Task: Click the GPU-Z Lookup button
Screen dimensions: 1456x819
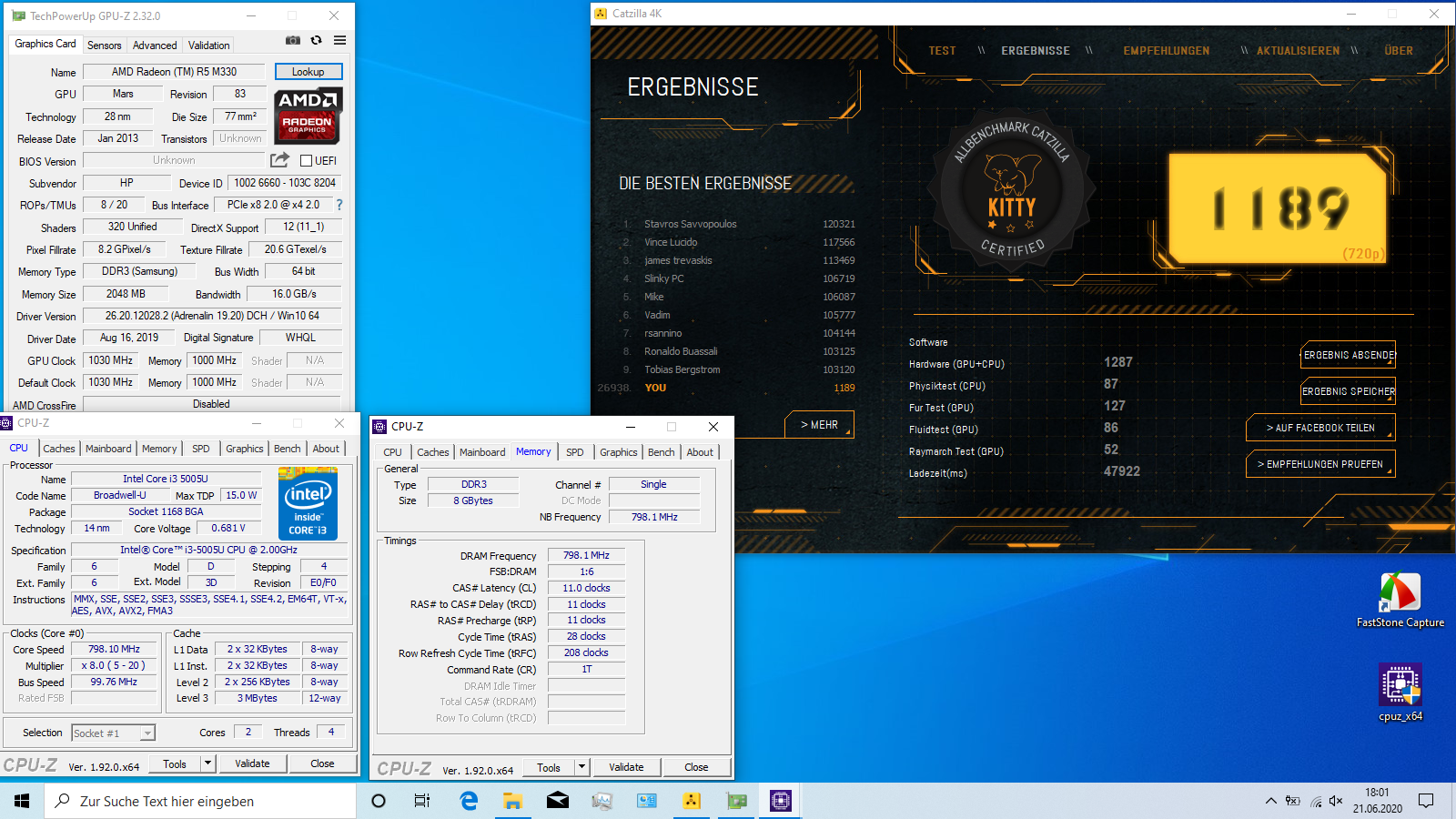Action: 308,72
